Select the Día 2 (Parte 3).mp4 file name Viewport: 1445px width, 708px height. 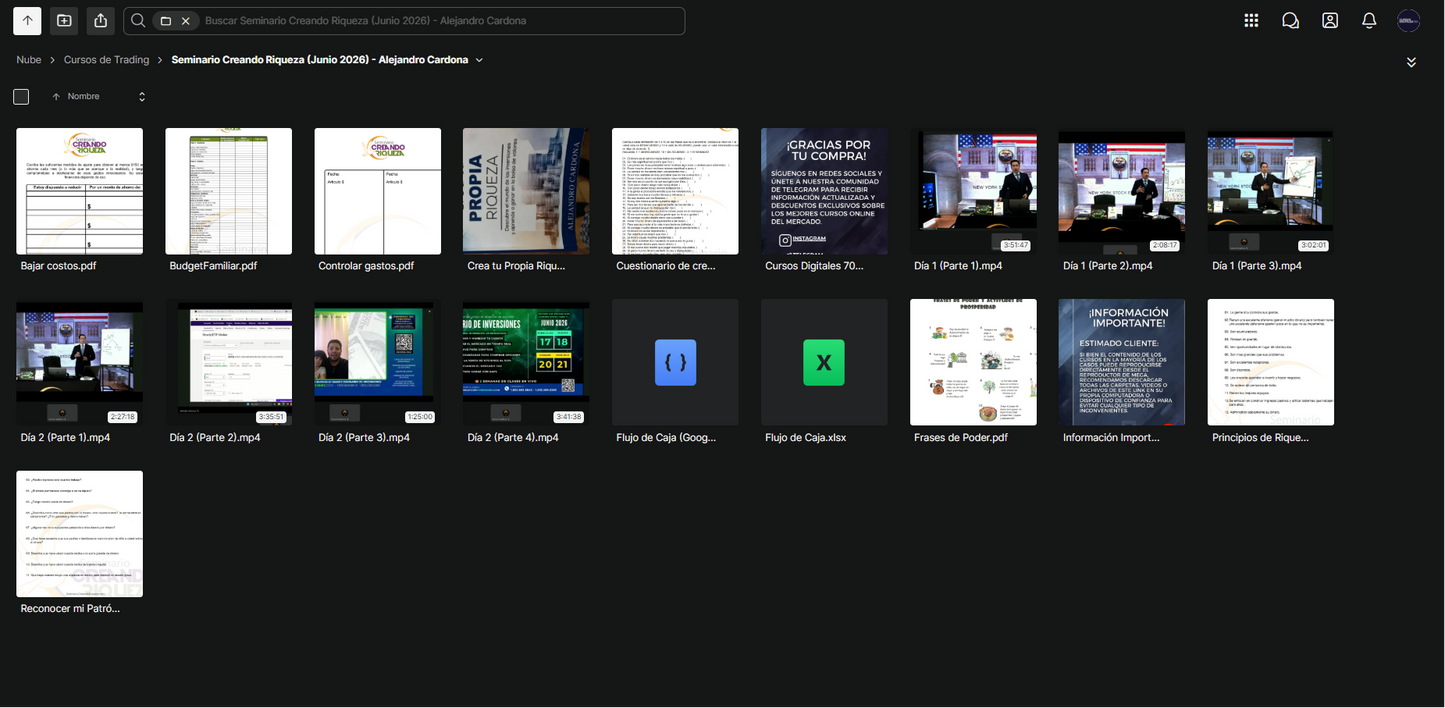click(x=364, y=437)
